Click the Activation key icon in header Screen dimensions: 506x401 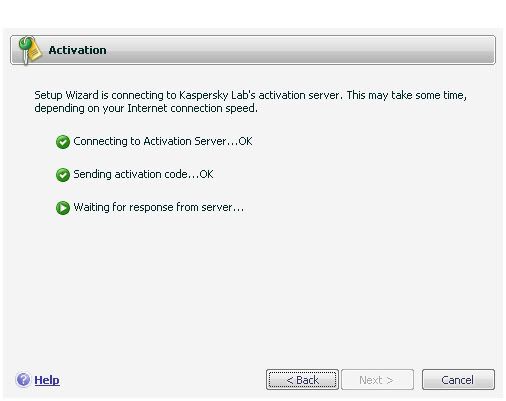click(30, 50)
